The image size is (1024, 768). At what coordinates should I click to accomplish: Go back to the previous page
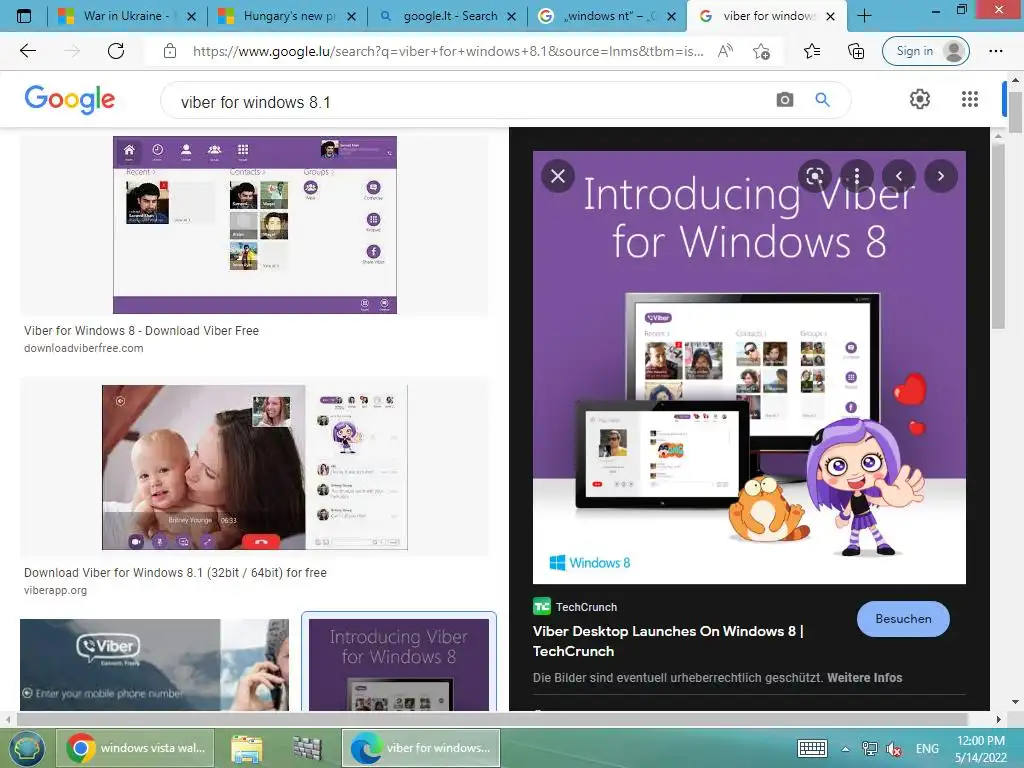pyautogui.click(x=27, y=51)
